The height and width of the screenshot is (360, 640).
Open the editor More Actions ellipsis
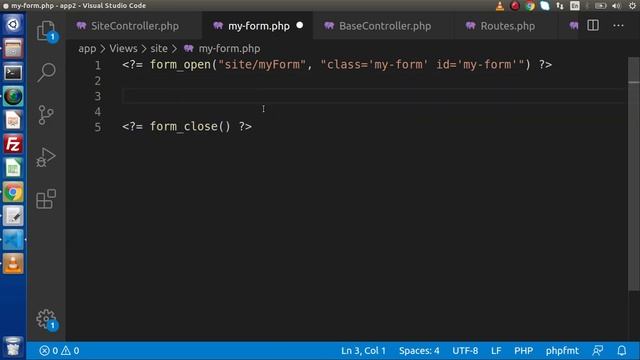click(x=618, y=26)
